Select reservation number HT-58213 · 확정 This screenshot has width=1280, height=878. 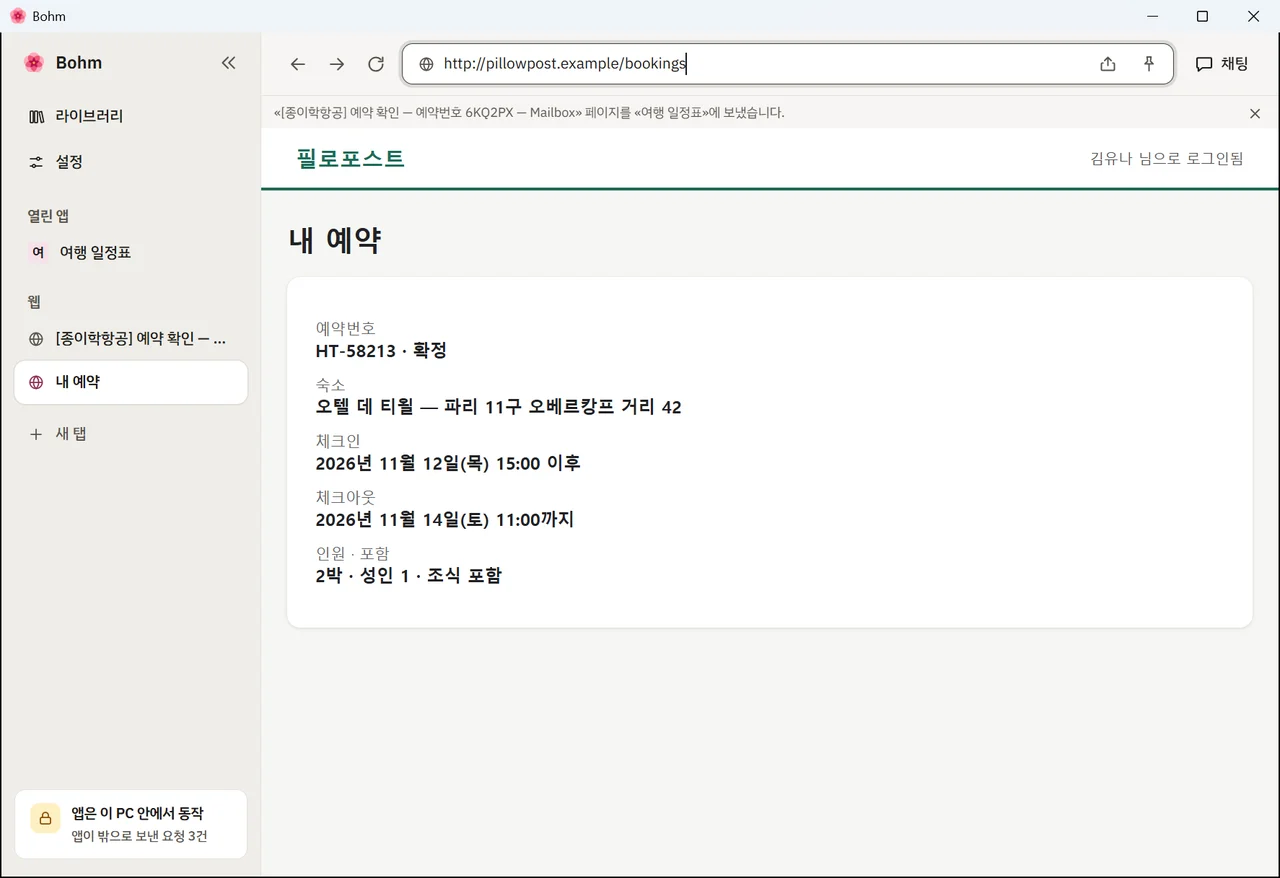coord(381,351)
